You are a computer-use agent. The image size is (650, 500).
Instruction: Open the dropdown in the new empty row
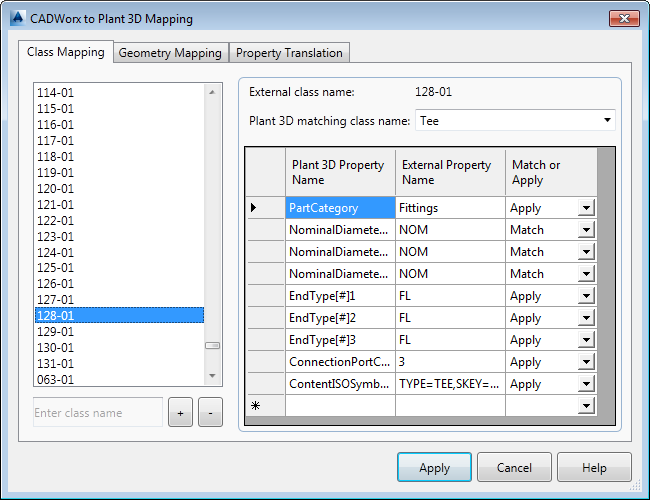click(x=586, y=405)
